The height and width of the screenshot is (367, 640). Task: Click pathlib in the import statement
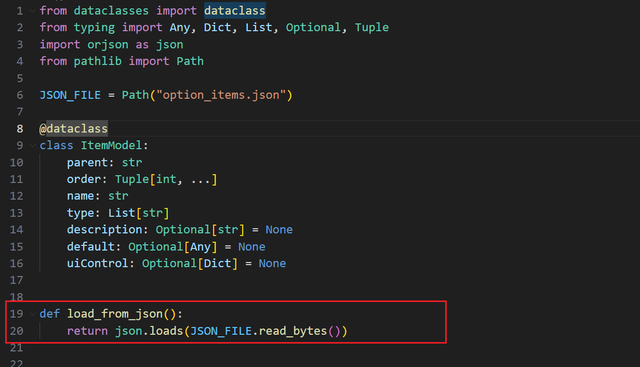coord(98,61)
